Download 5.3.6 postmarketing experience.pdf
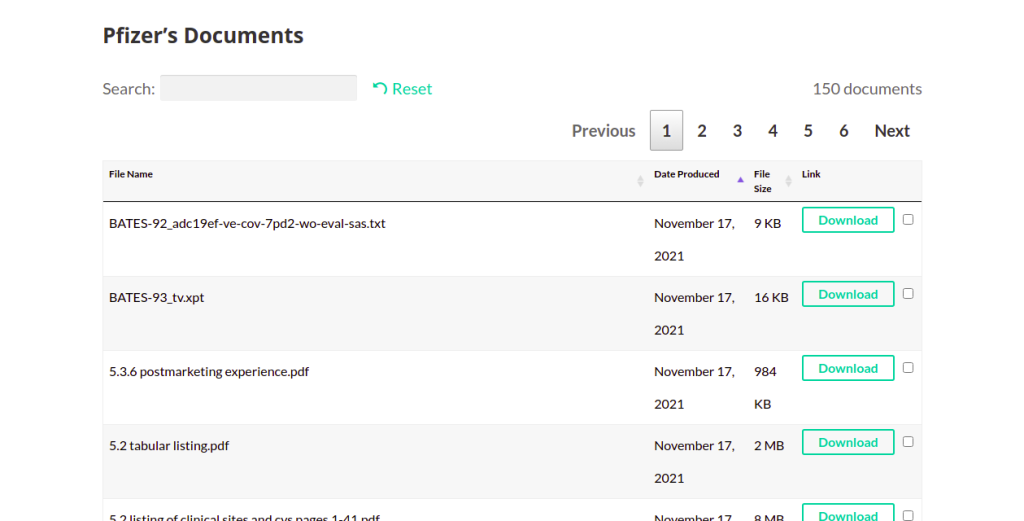Viewport: 1024px width, 521px height. (x=848, y=368)
